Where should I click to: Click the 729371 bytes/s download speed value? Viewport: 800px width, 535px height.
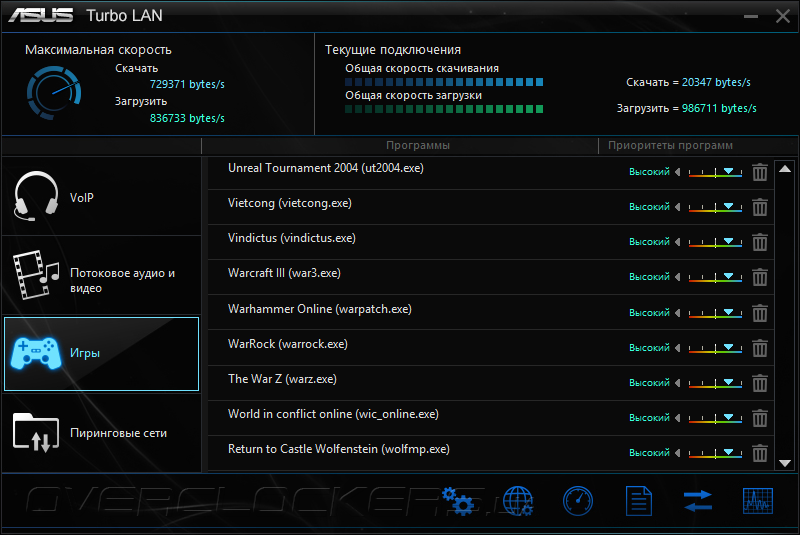point(187,84)
